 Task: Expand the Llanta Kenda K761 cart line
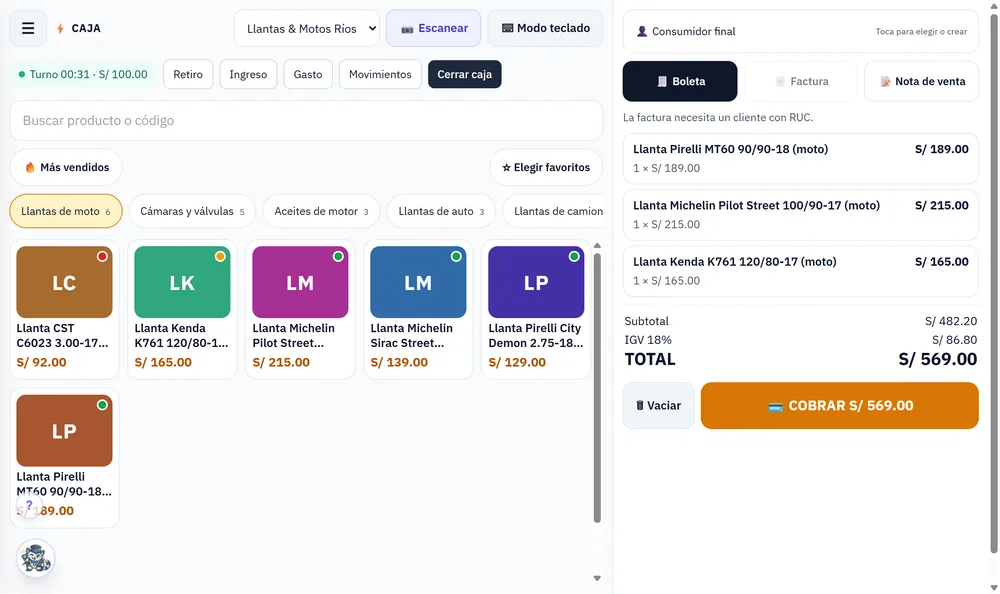pos(800,271)
